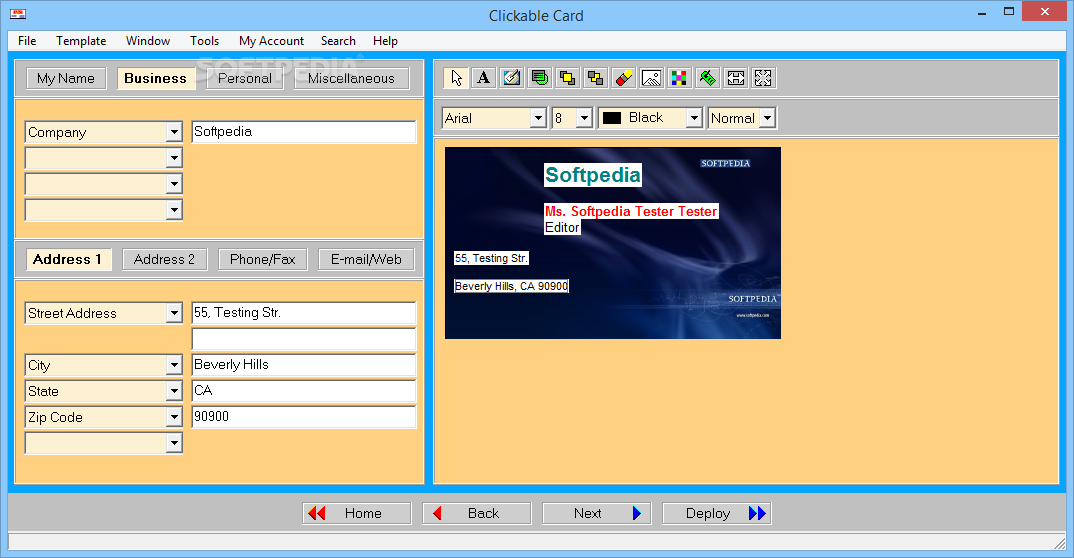Open the My Account menu
The image size is (1074, 558).
pyautogui.click(x=271, y=41)
